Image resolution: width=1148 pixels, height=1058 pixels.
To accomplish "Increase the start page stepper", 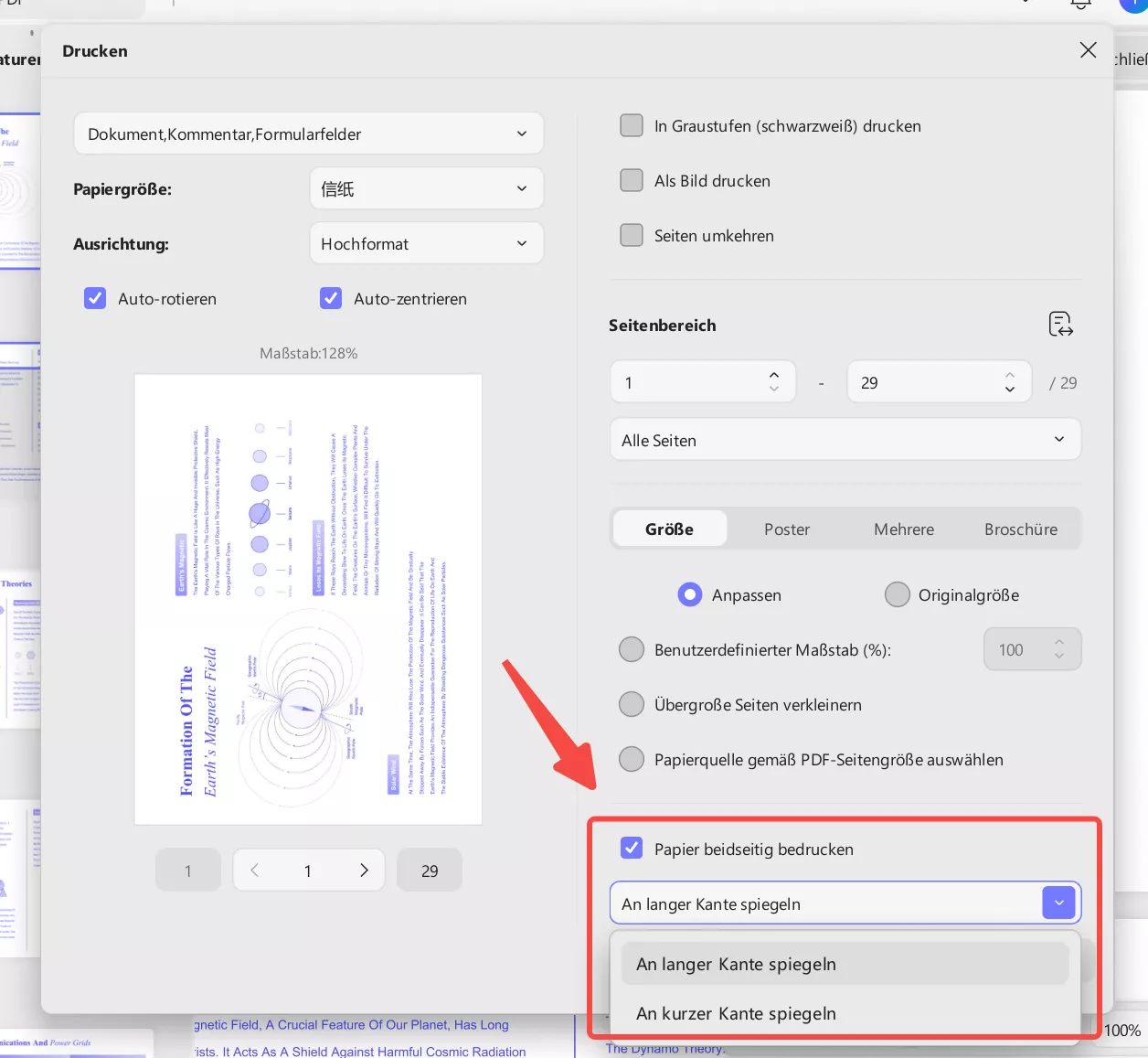I will (774, 375).
